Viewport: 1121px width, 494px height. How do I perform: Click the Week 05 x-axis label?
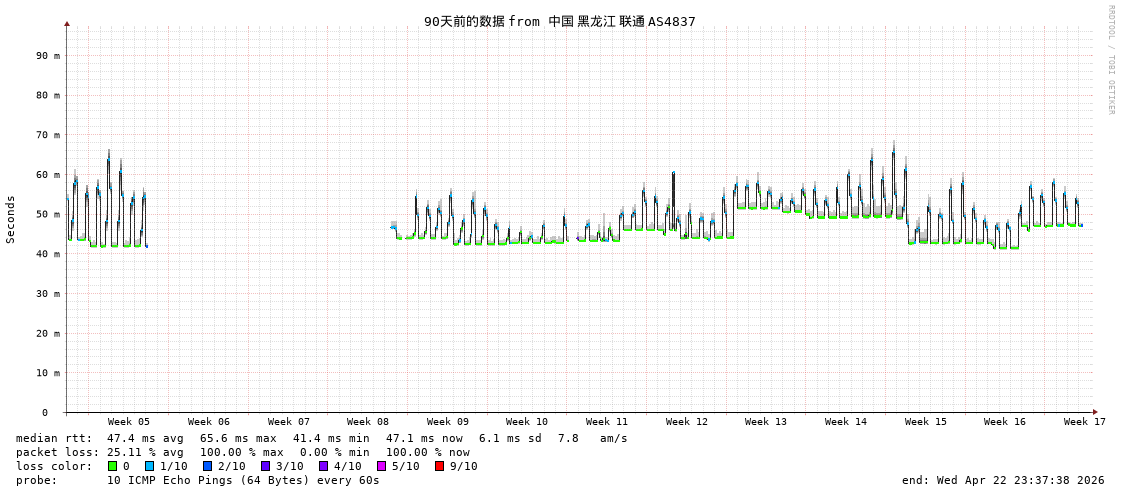pyautogui.click(x=129, y=422)
